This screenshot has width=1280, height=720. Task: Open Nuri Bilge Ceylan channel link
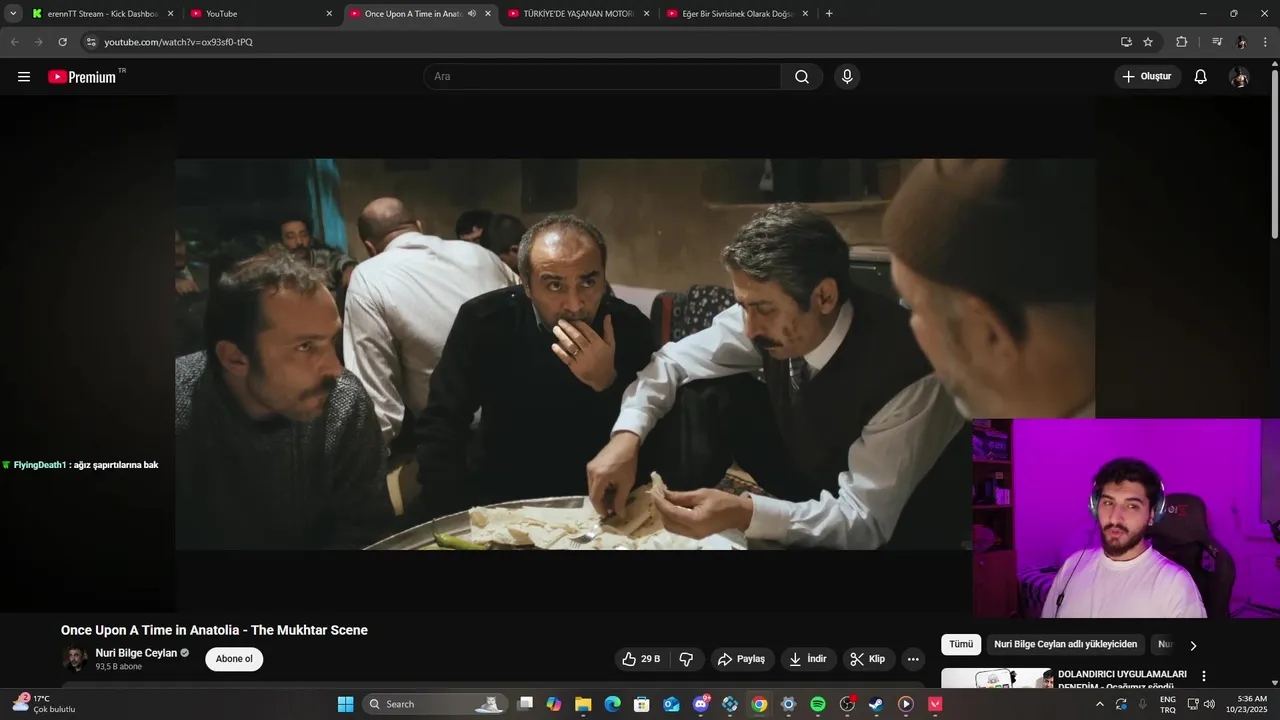coord(136,653)
